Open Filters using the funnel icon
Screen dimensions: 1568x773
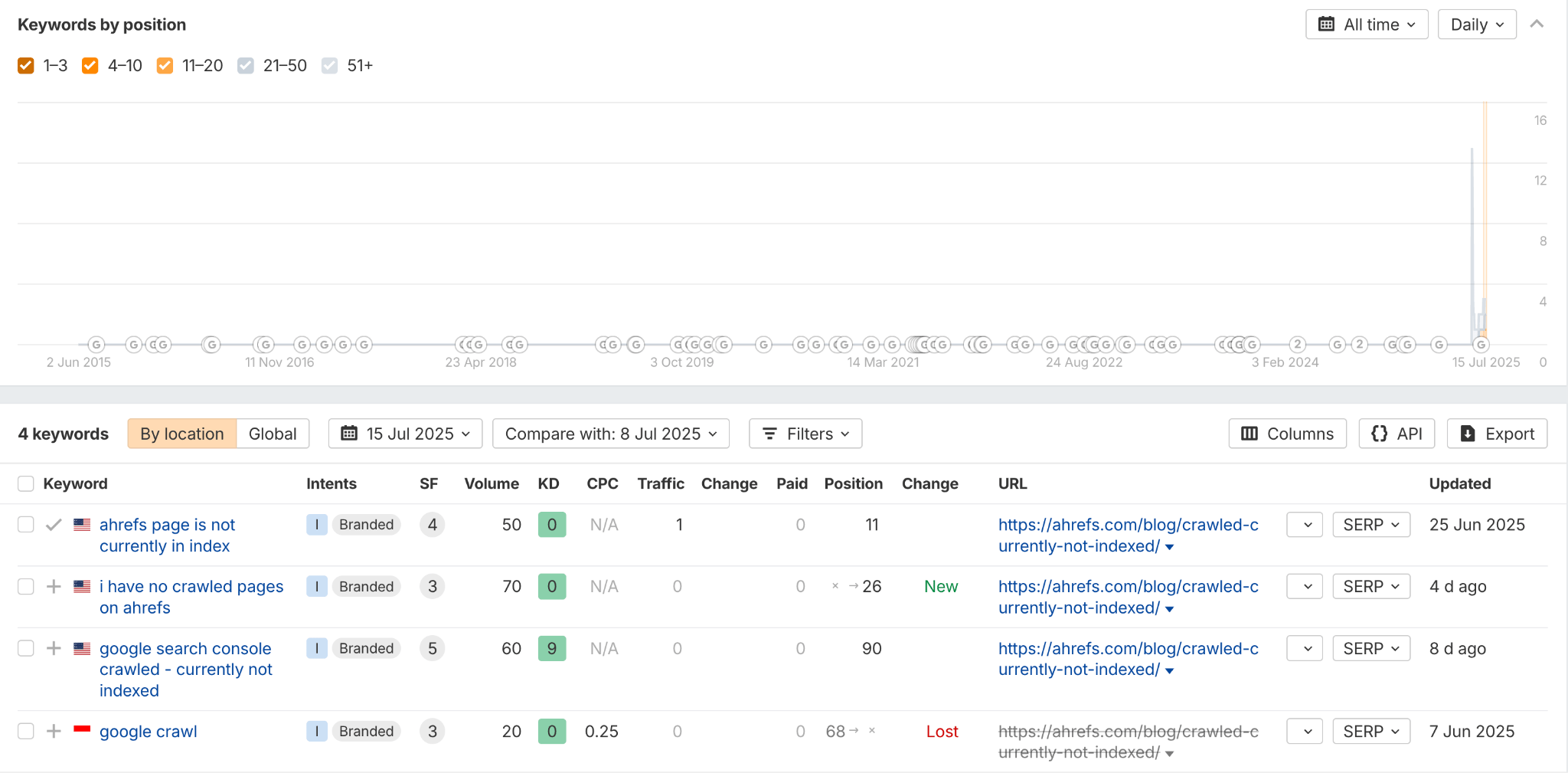click(x=770, y=434)
